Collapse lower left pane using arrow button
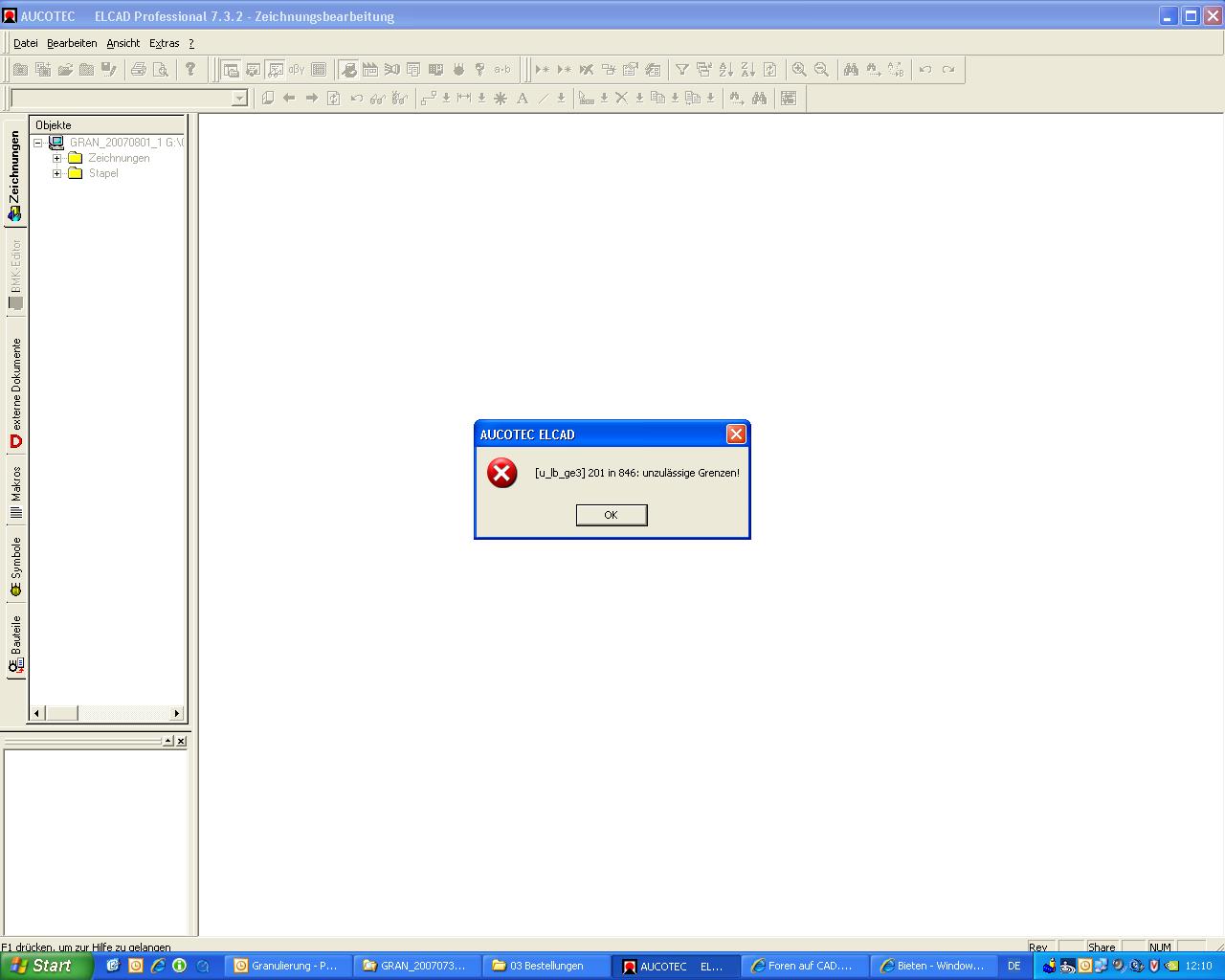 [168, 741]
